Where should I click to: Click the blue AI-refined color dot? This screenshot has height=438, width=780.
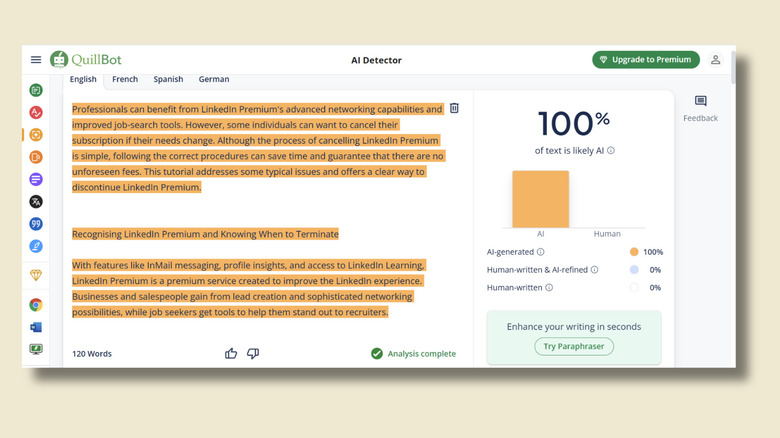point(634,270)
